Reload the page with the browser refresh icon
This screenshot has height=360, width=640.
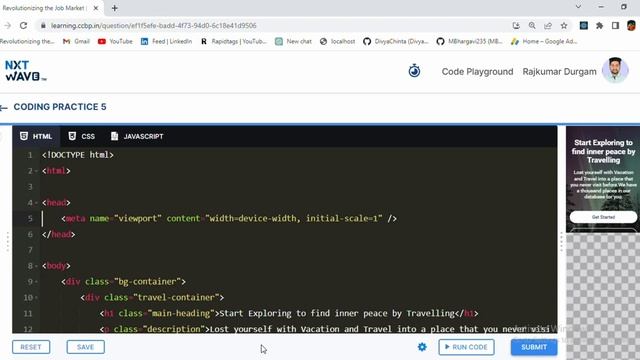coord(23,25)
